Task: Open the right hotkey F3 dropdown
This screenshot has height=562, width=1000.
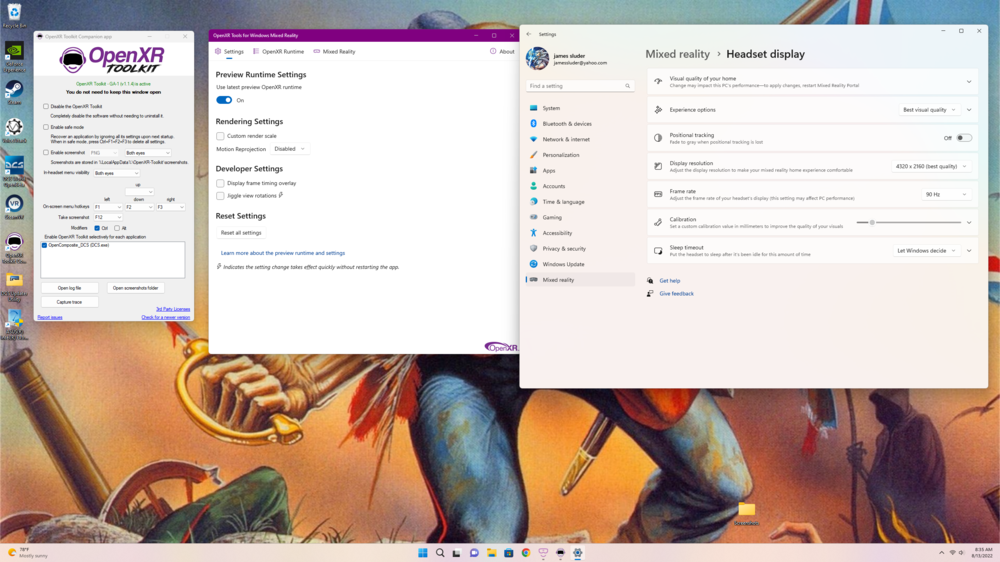Action: pos(170,207)
